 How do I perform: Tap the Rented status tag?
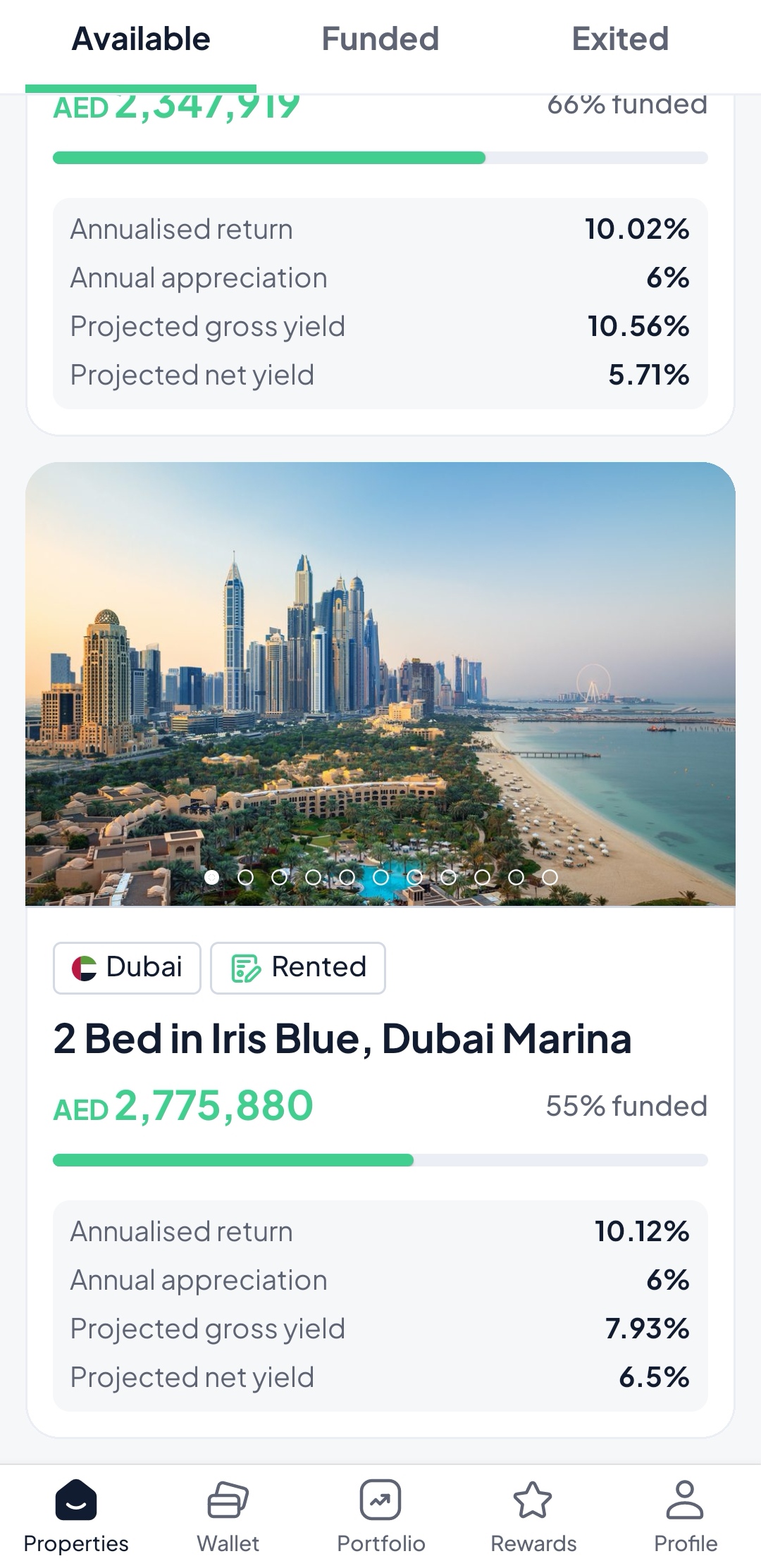point(298,968)
